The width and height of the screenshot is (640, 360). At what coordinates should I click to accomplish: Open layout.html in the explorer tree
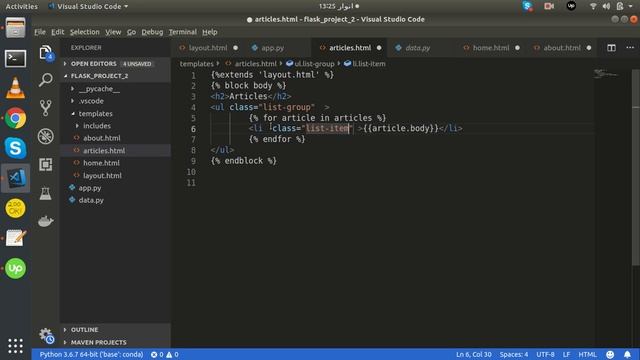click(x=115, y=176)
